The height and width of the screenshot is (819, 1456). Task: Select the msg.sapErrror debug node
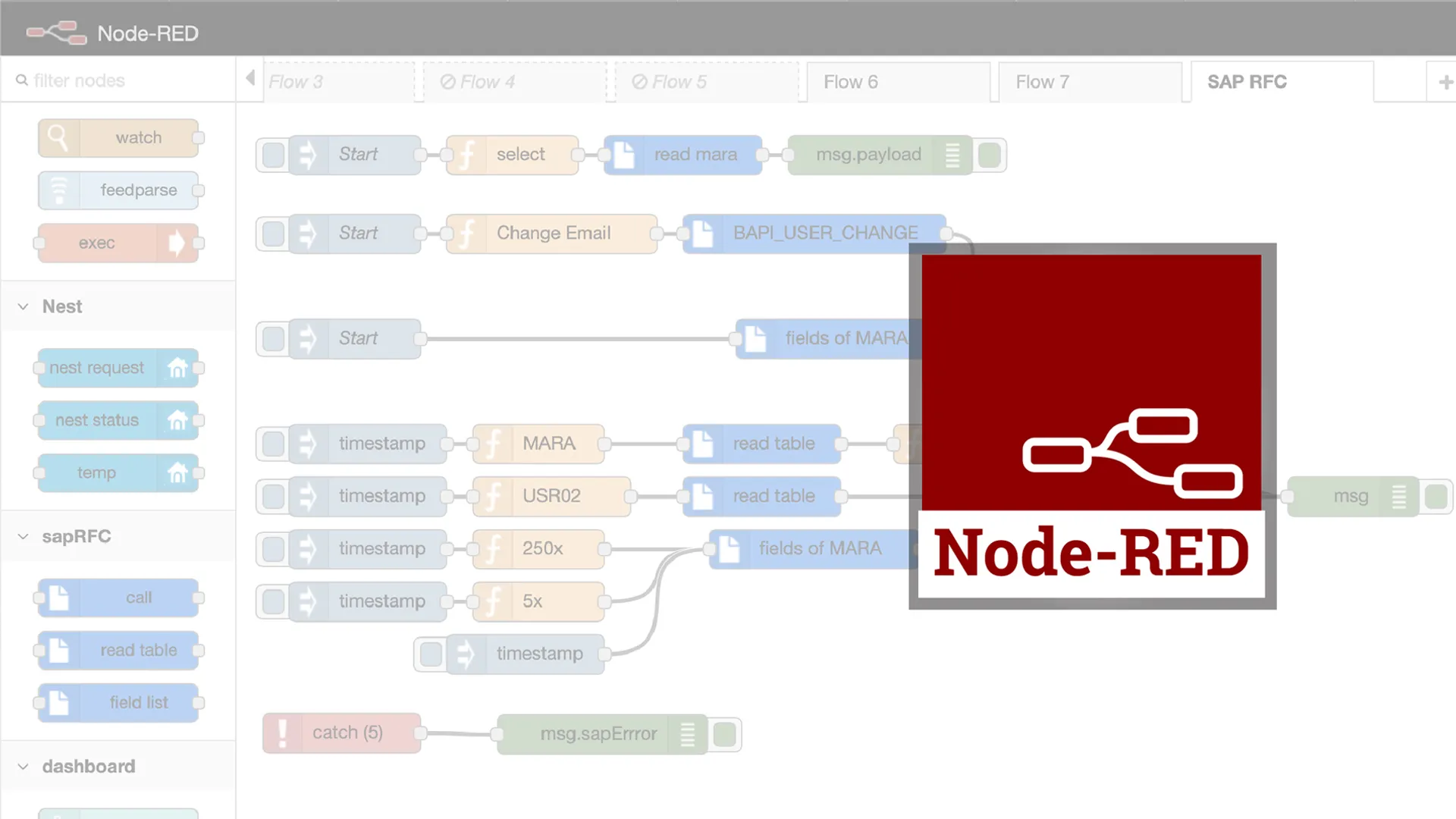tap(602, 734)
